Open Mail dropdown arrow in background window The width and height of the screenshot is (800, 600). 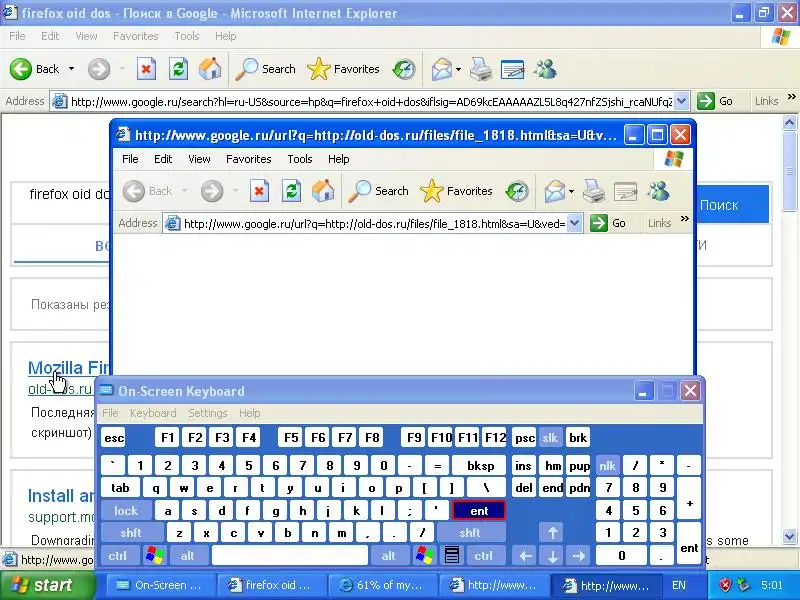tap(458, 69)
